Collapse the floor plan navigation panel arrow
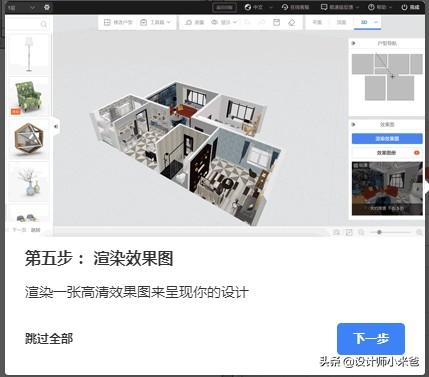429x377 pixels. [354, 43]
